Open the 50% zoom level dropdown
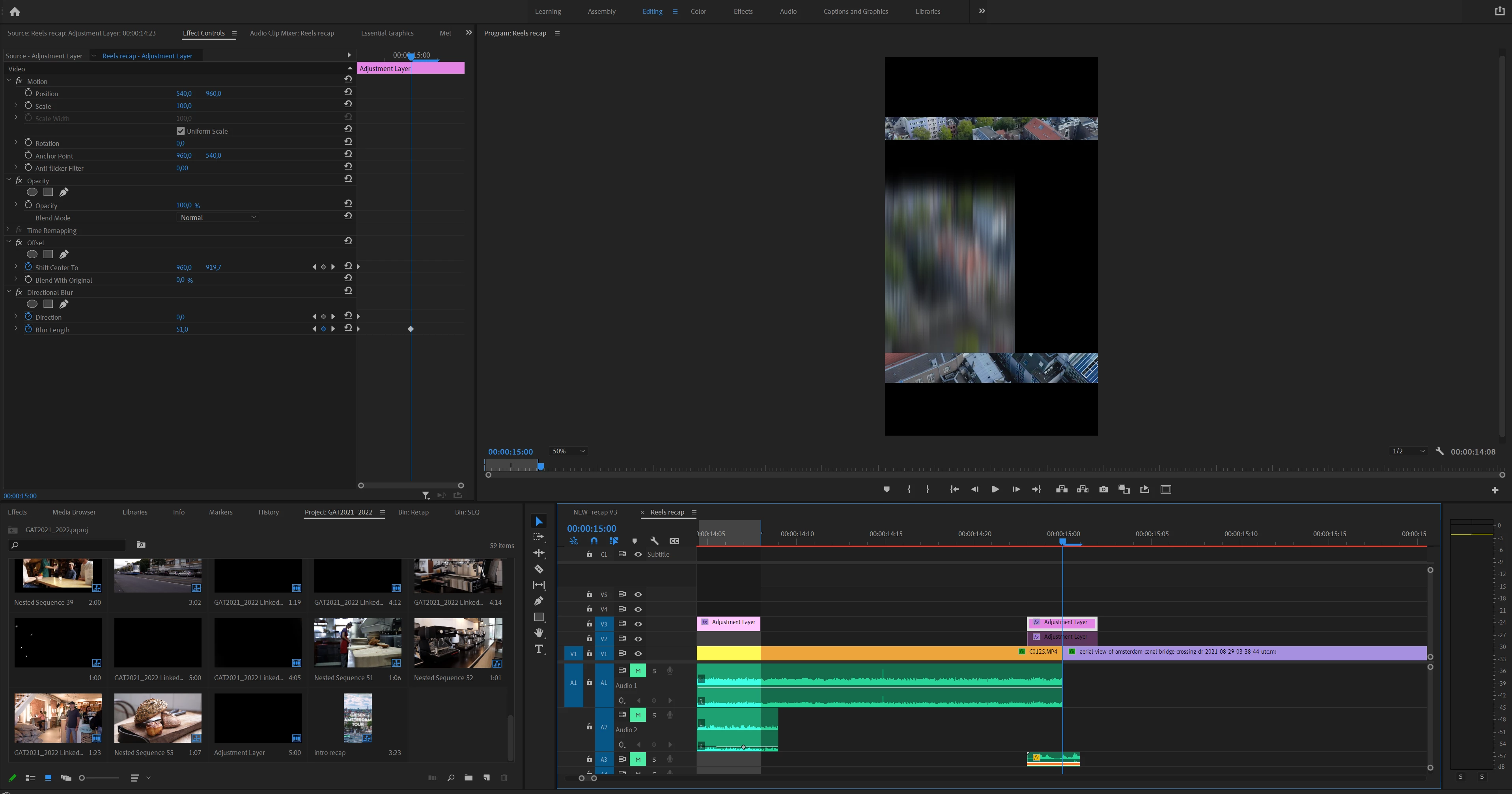This screenshot has height=794, width=1512. 568,451
